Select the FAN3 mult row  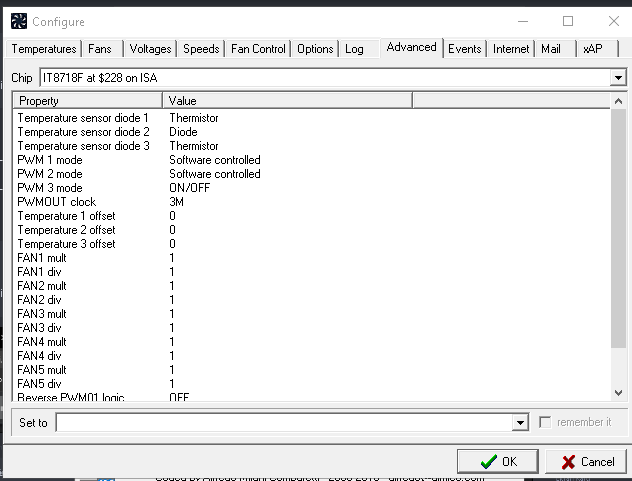click(x=312, y=314)
